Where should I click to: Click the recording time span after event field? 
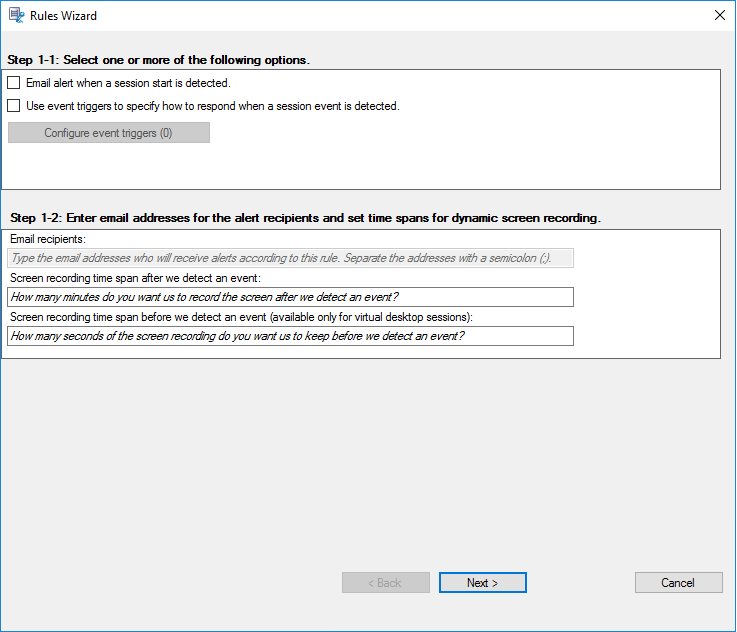291,297
